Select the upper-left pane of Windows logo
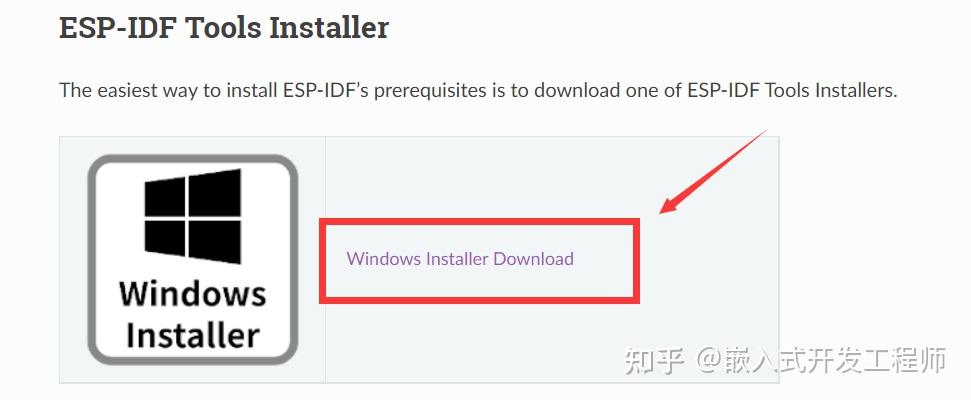 point(165,198)
